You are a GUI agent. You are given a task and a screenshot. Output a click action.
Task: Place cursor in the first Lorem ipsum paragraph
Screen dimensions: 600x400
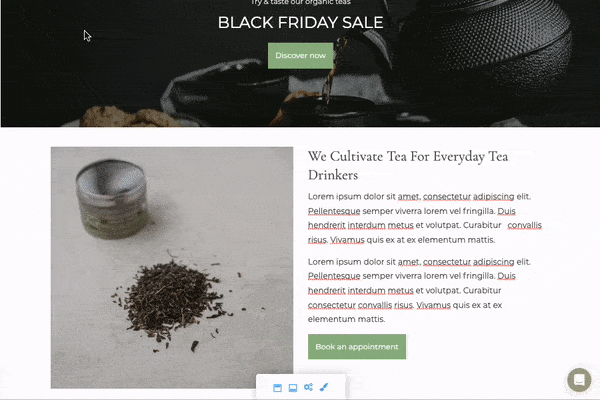click(x=424, y=218)
